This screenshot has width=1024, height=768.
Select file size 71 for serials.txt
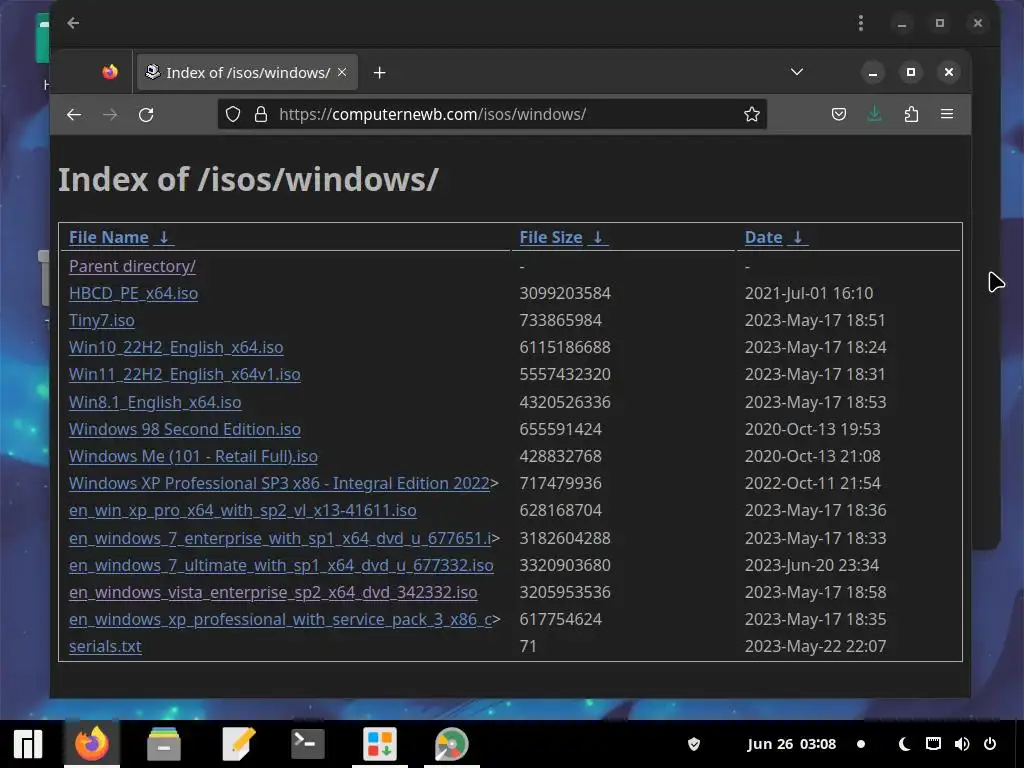pyautogui.click(x=528, y=647)
